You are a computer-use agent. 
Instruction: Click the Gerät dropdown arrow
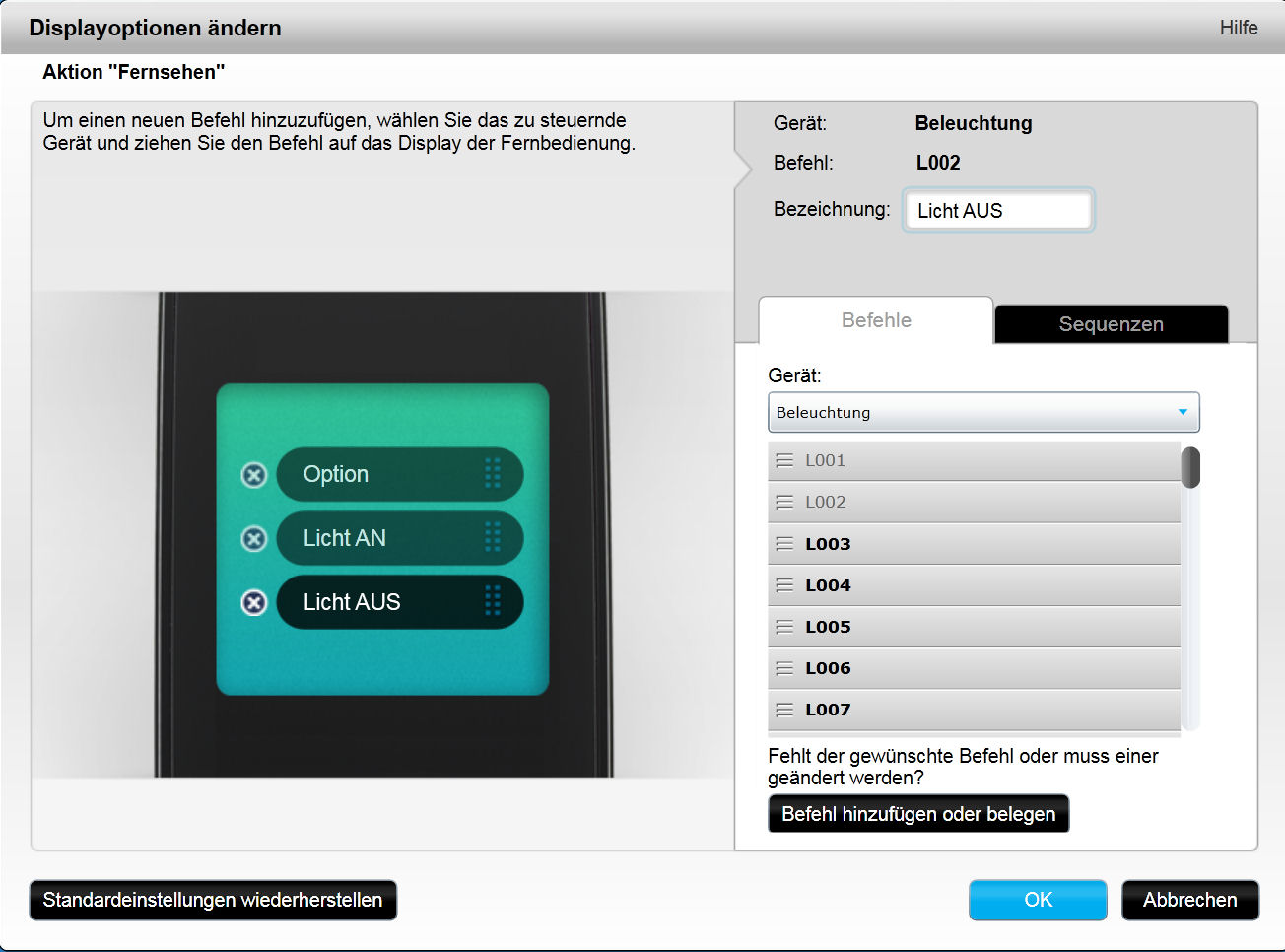[x=1183, y=413]
